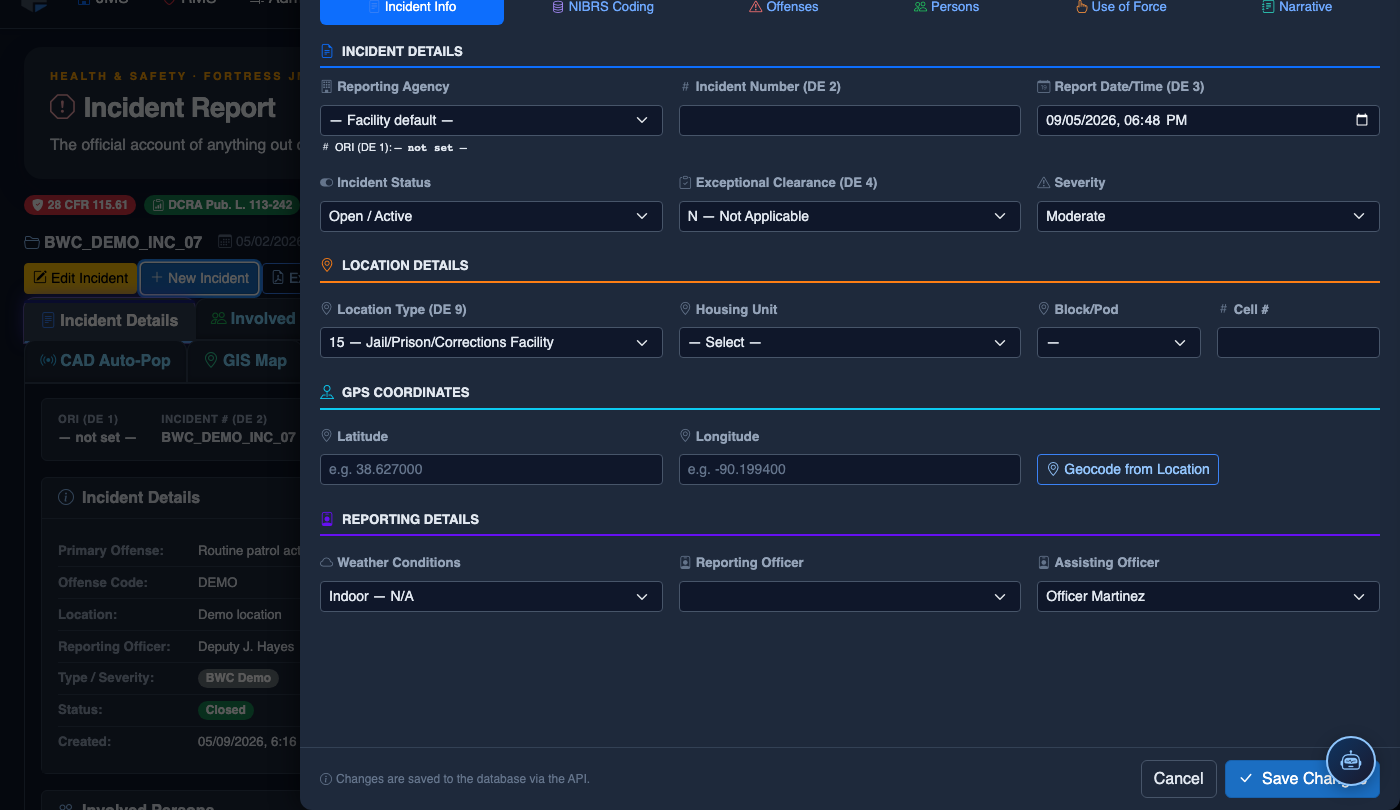Change the Assisting Officer selection
Screen dimensions: 1400x810
(1208, 597)
